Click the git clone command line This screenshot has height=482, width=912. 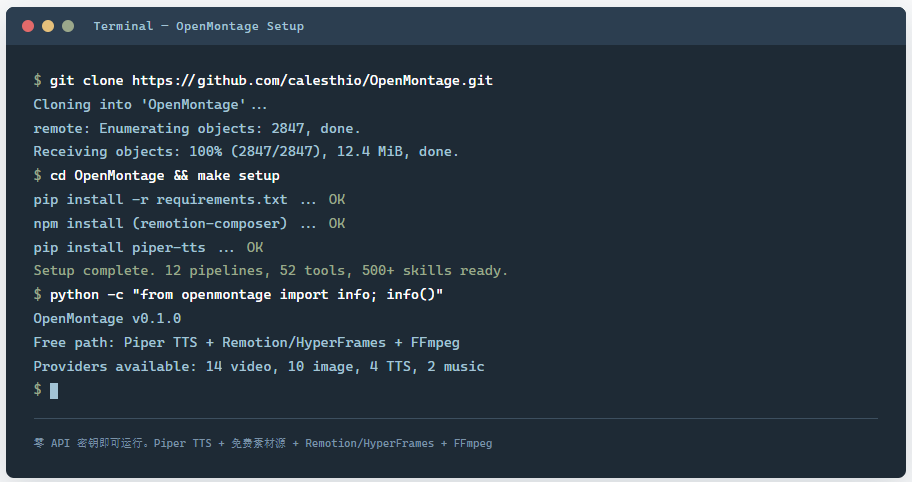[263, 80]
